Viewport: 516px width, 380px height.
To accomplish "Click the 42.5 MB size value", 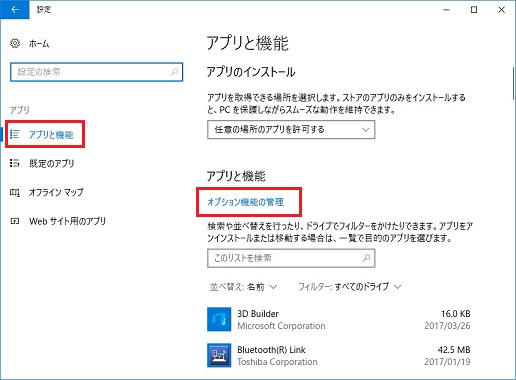I will tap(454, 350).
